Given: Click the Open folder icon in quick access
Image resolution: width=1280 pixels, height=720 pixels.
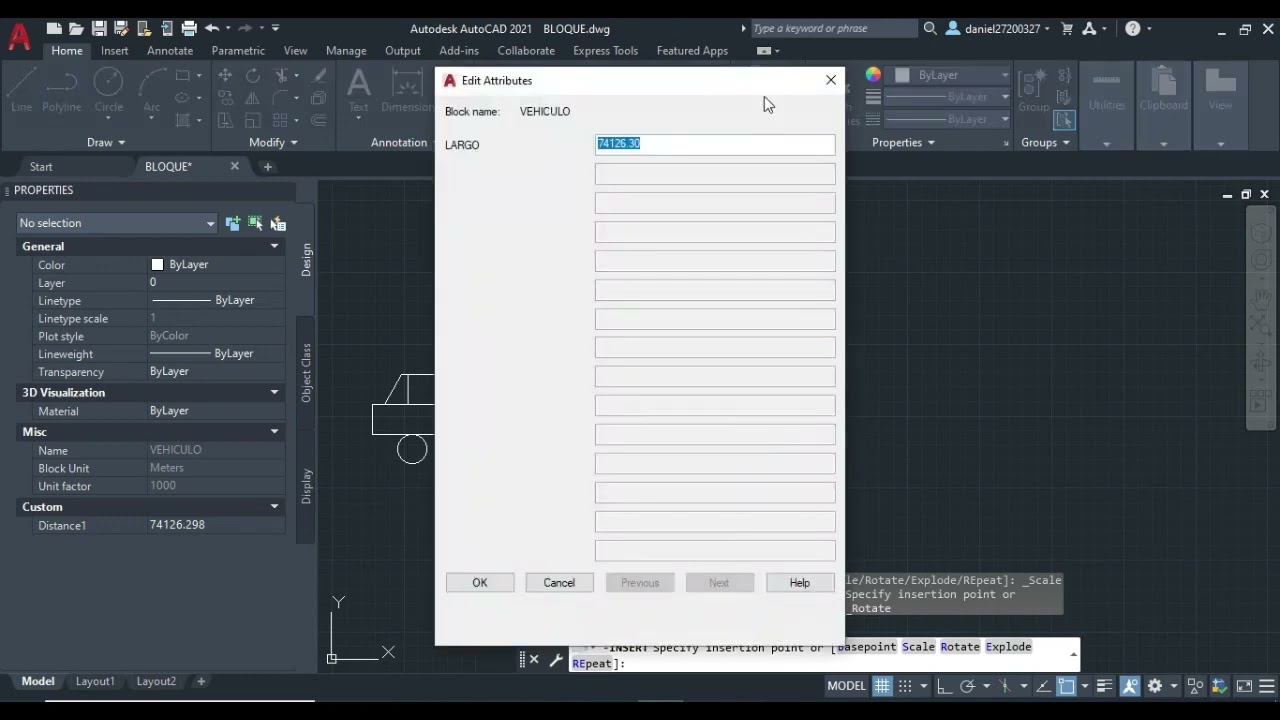Looking at the screenshot, I should pyautogui.click(x=76, y=29).
